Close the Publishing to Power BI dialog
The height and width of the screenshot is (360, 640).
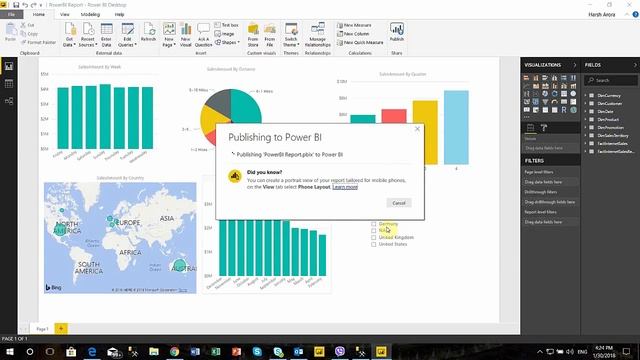pos(417,129)
